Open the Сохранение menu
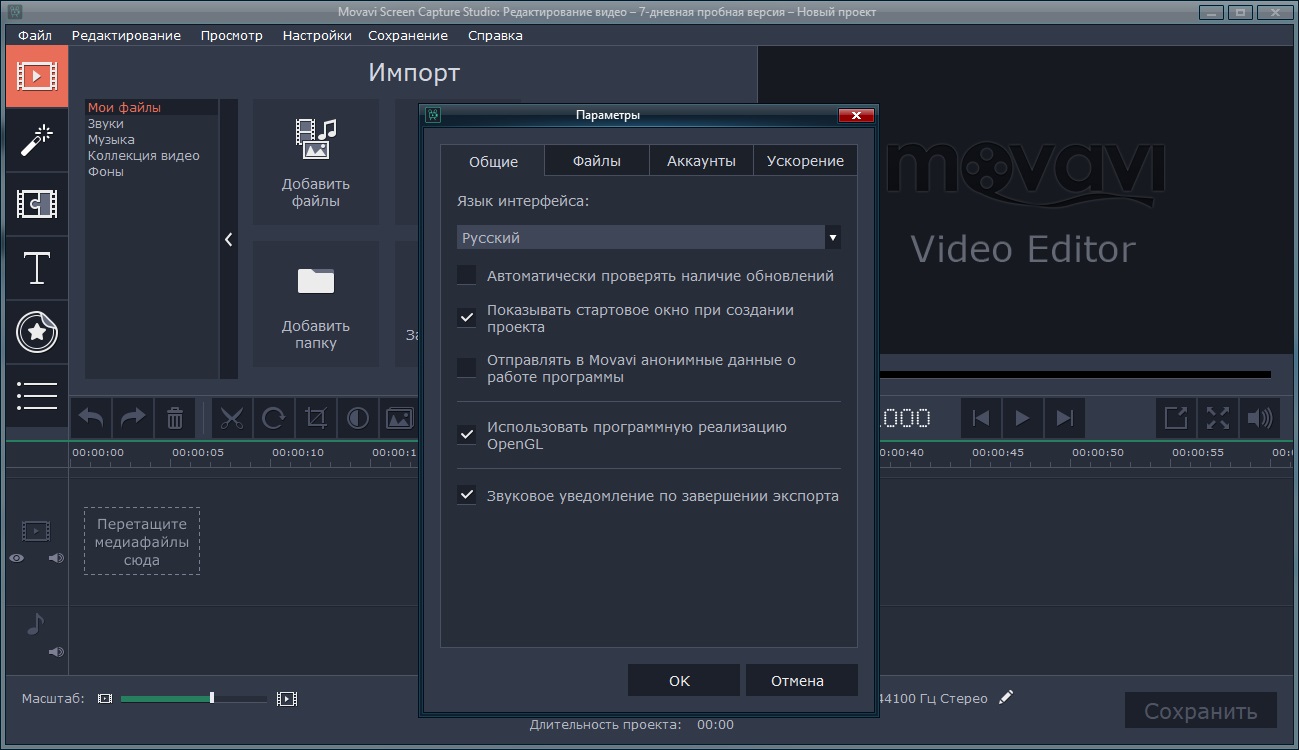This screenshot has height=750, width=1299. tap(407, 35)
